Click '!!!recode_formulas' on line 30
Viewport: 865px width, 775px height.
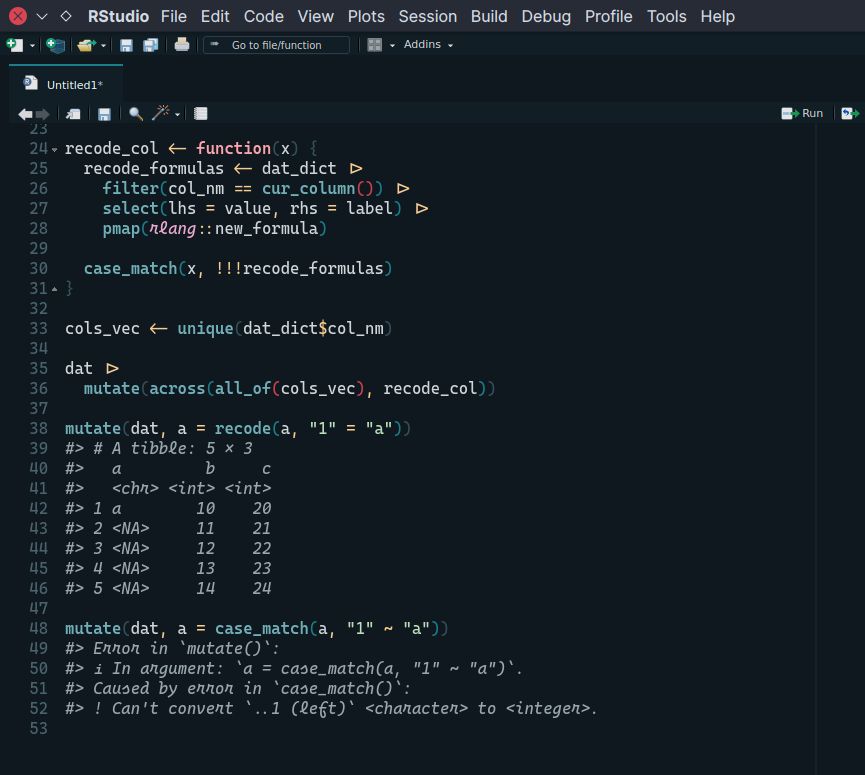(x=299, y=269)
